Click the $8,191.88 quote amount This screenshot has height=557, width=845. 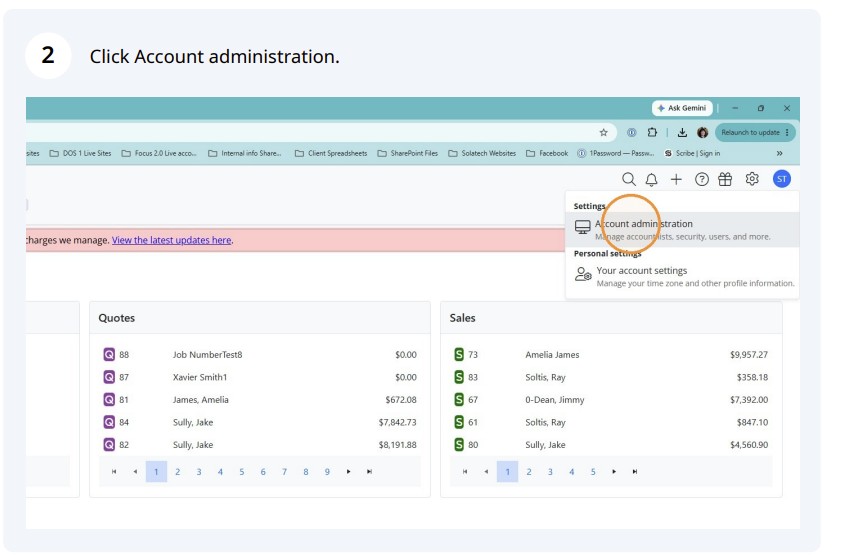(x=398, y=445)
